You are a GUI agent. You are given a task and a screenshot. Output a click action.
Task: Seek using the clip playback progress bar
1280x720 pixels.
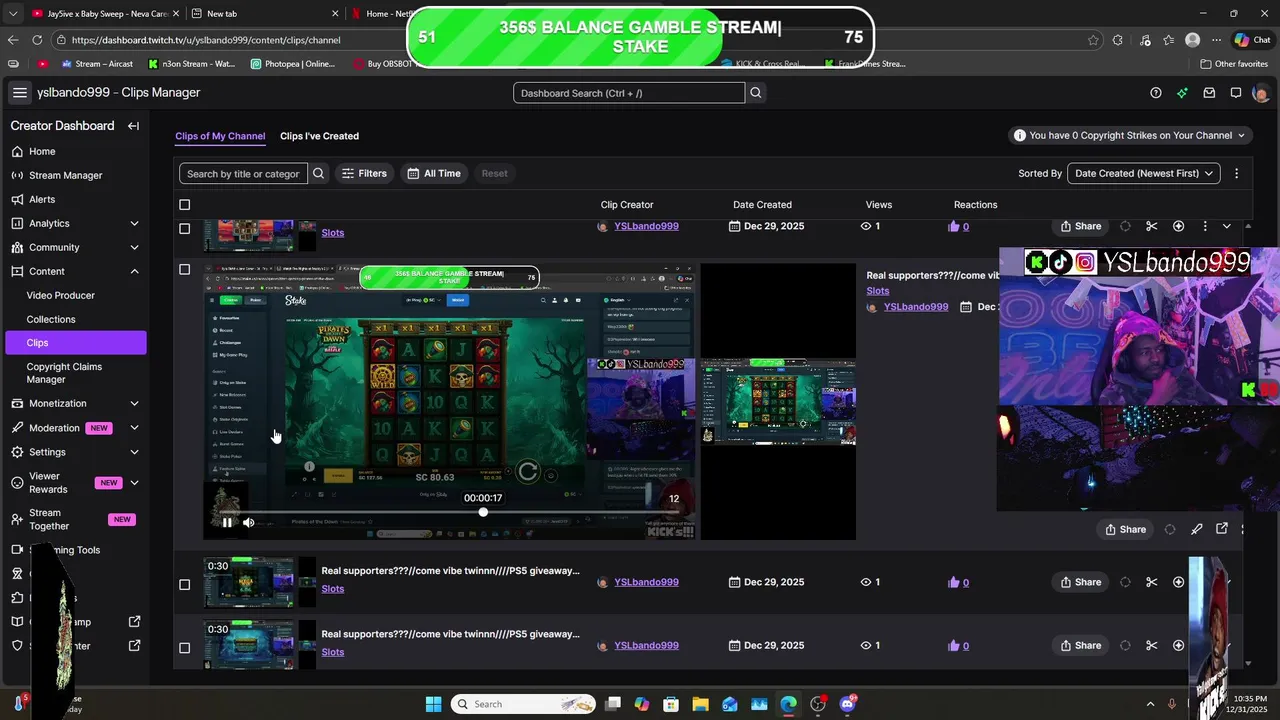click(x=450, y=512)
